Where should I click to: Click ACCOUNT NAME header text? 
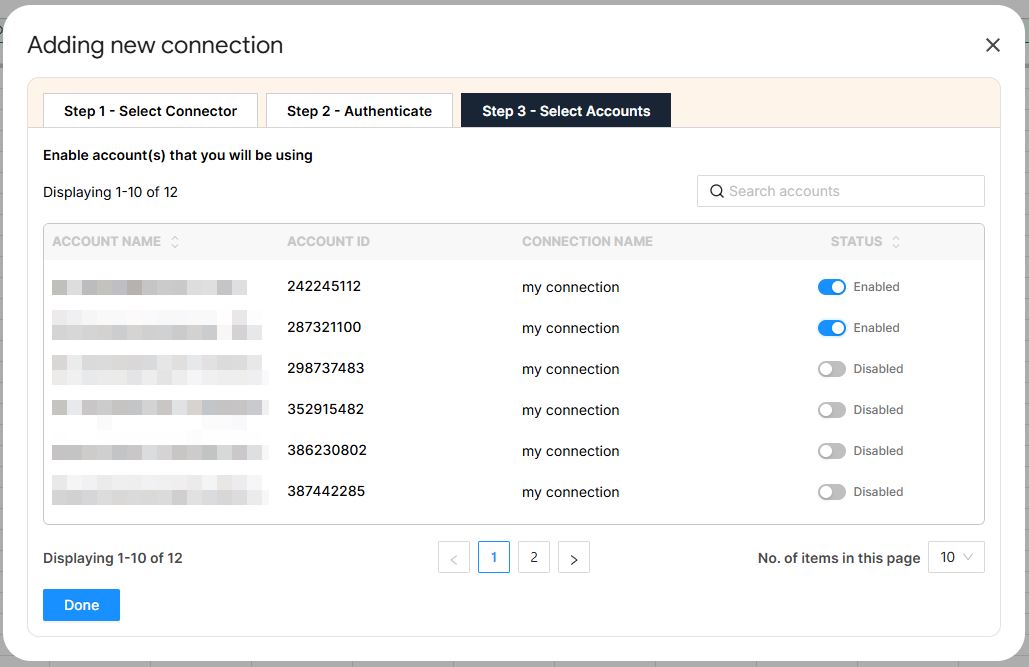click(106, 242)
